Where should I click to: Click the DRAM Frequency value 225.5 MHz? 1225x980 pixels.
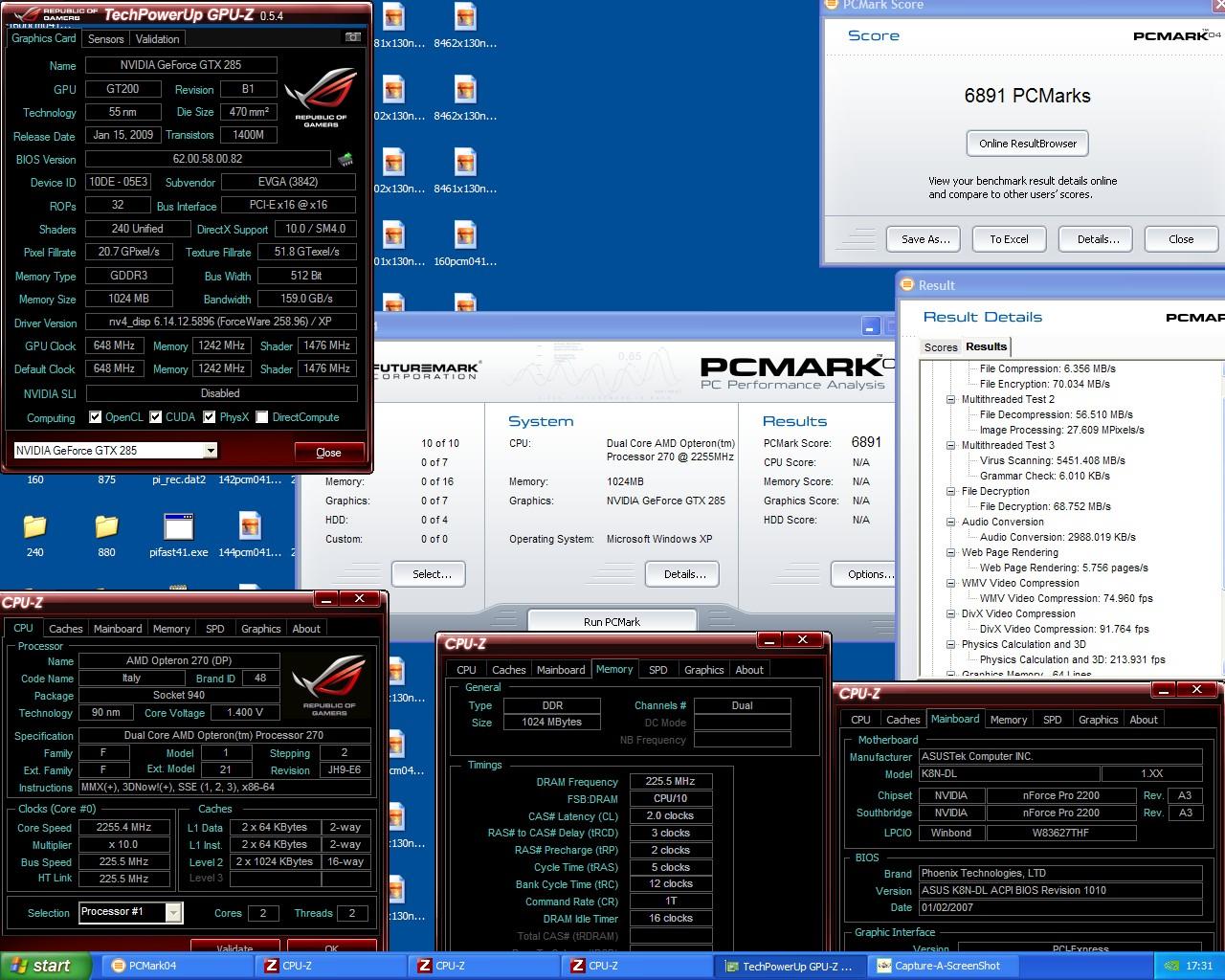click(671, 781)
